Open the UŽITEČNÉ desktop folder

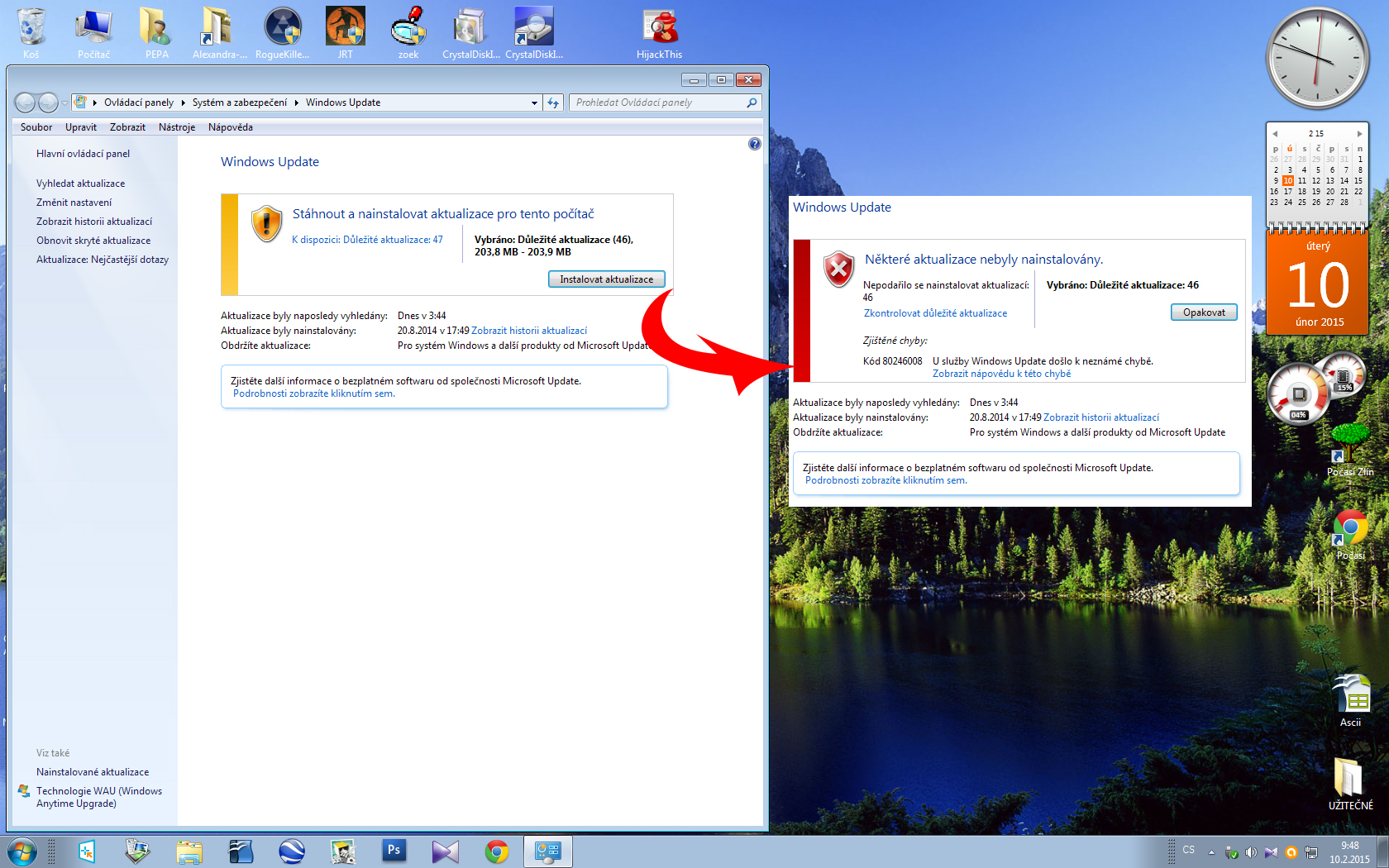1350,783
